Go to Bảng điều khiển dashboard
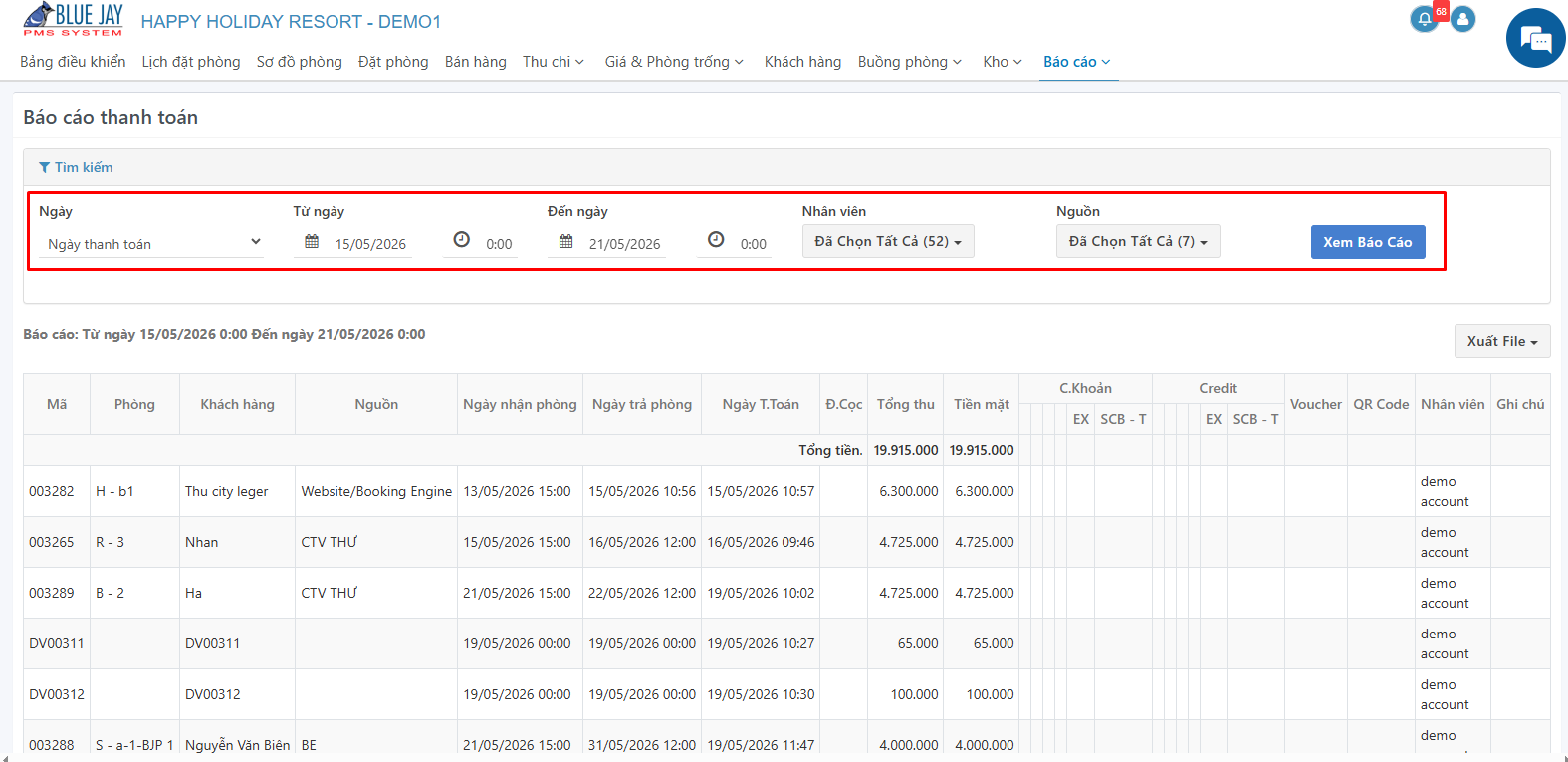1568x762 pixels. coord(73,62)
